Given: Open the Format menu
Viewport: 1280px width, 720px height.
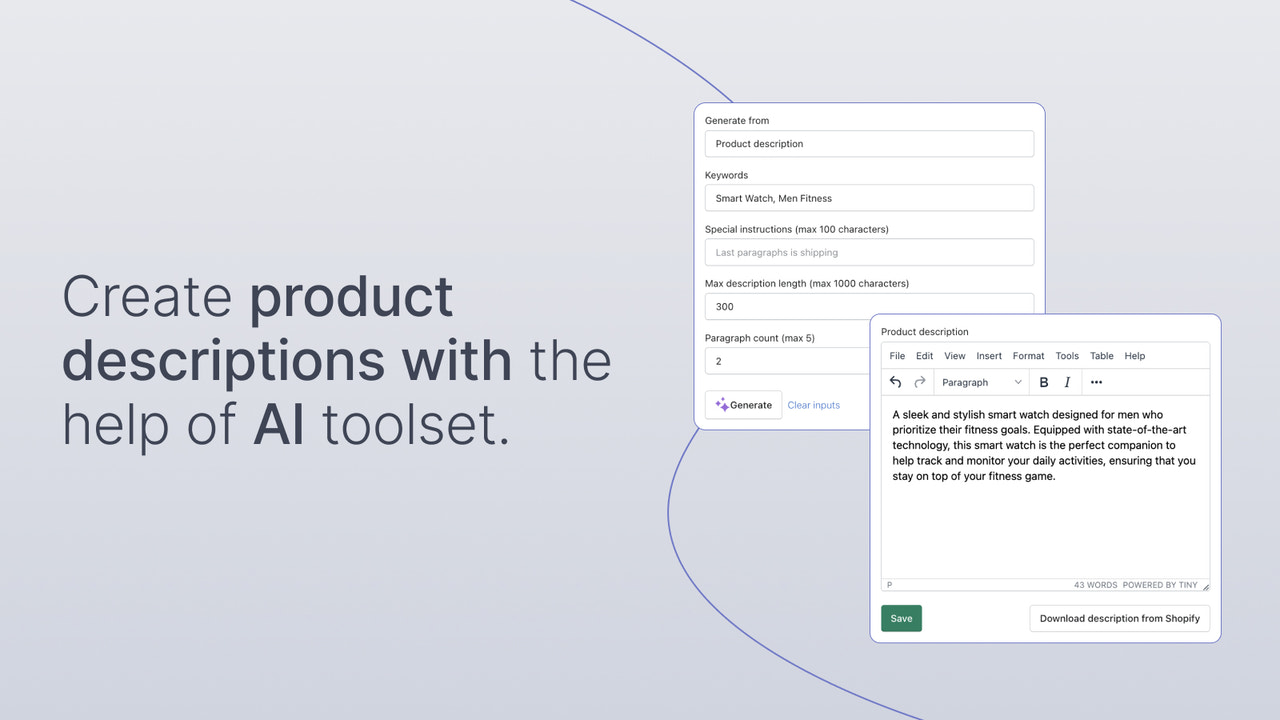Looking at the screenshot, I should [x=1028, y=355].
